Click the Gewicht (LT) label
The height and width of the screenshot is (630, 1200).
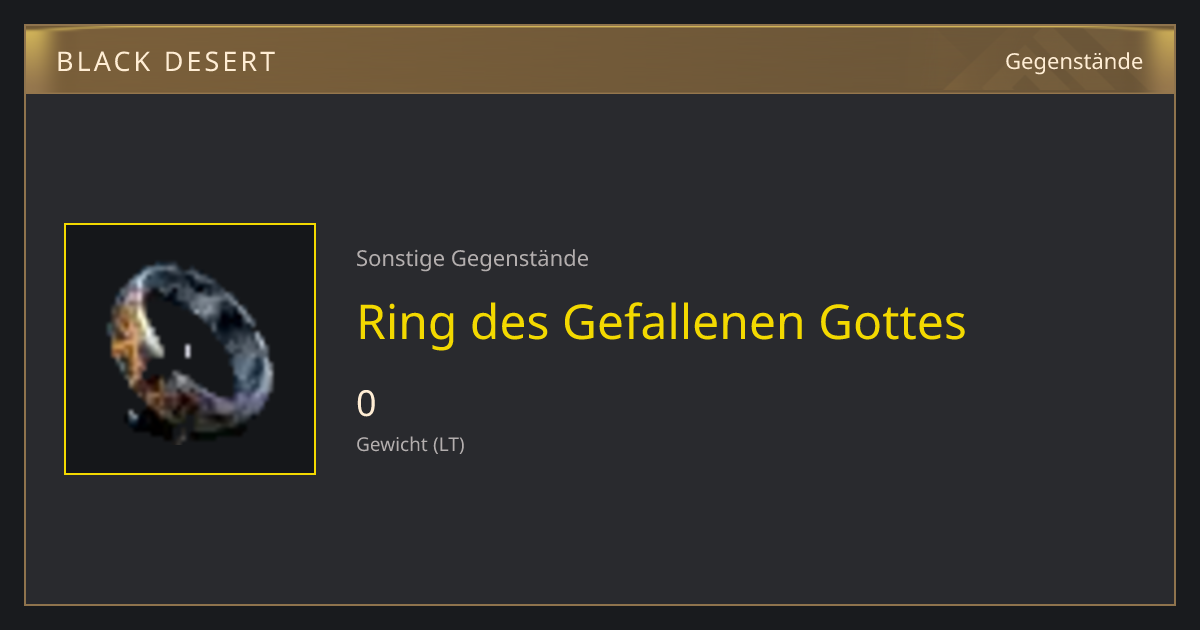coord(410,445)
